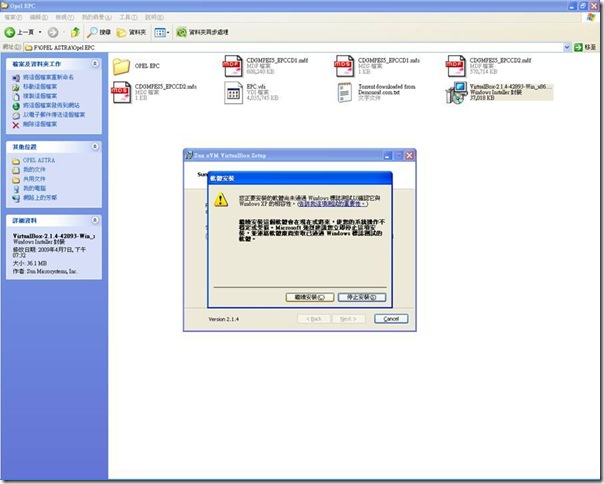Screen dimensions: 604x484
Task: Collapse the 詳細資料 details panel
Action: pyautogui.click(x=95, y=220)
